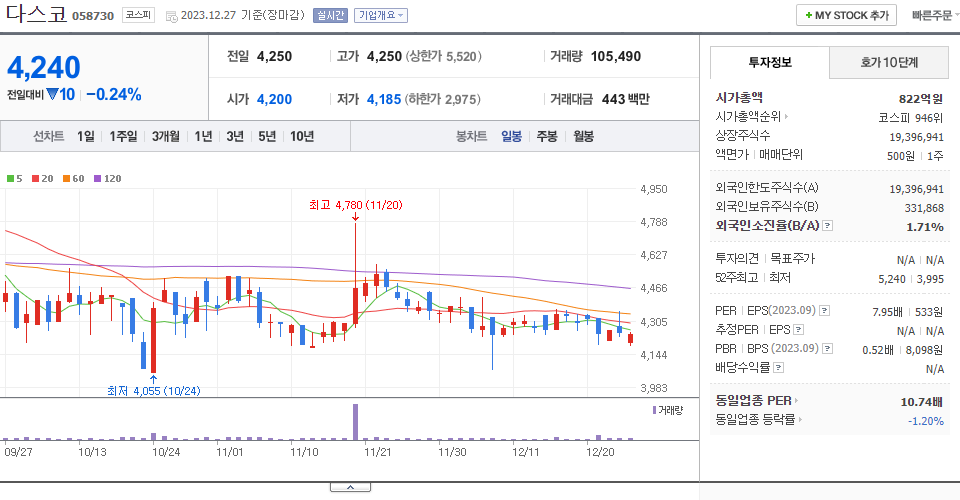Click the 거래대금 value 443 백만

click(x=625, y=99)
